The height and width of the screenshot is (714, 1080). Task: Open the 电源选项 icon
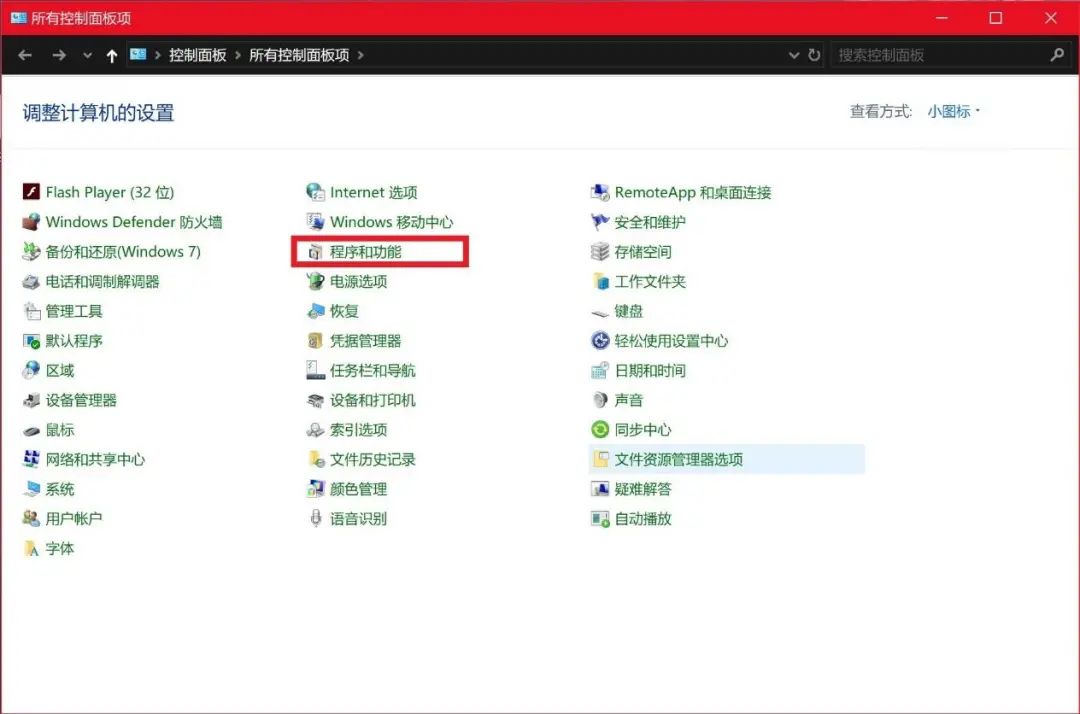[x=315, y=282]
